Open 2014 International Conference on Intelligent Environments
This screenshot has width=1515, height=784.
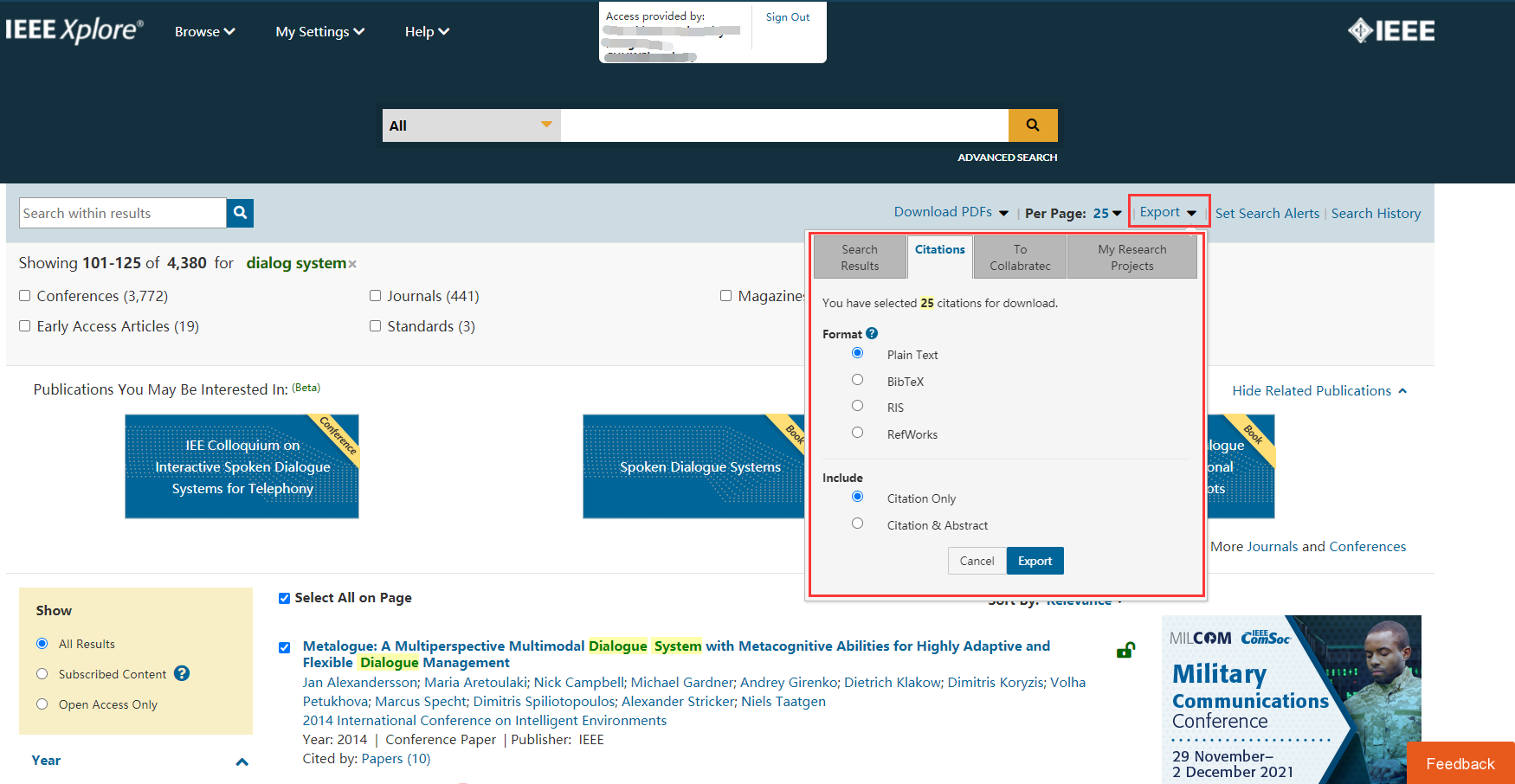click(485, 720)
